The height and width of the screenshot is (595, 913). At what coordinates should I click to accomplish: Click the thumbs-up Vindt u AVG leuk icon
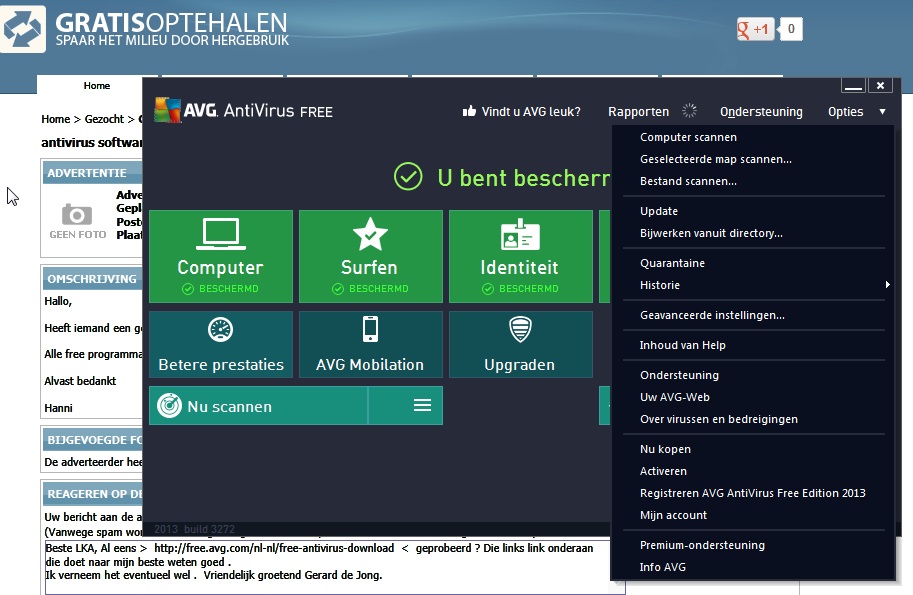click(x=469, y=112)
